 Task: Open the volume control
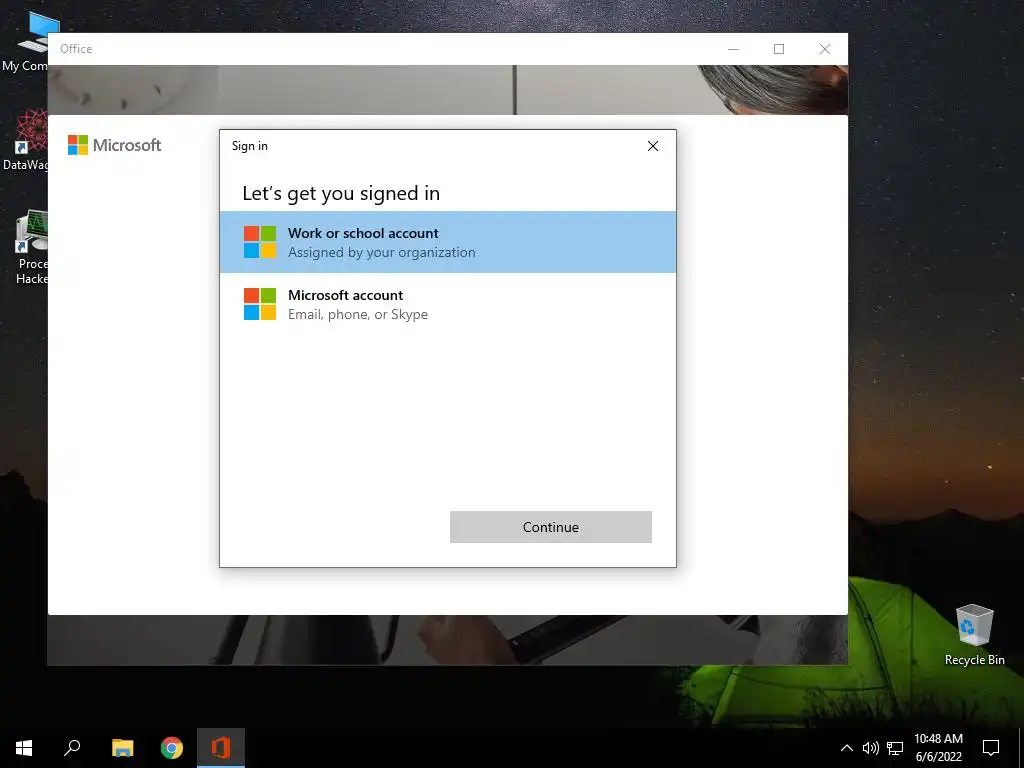click(871, 748)
